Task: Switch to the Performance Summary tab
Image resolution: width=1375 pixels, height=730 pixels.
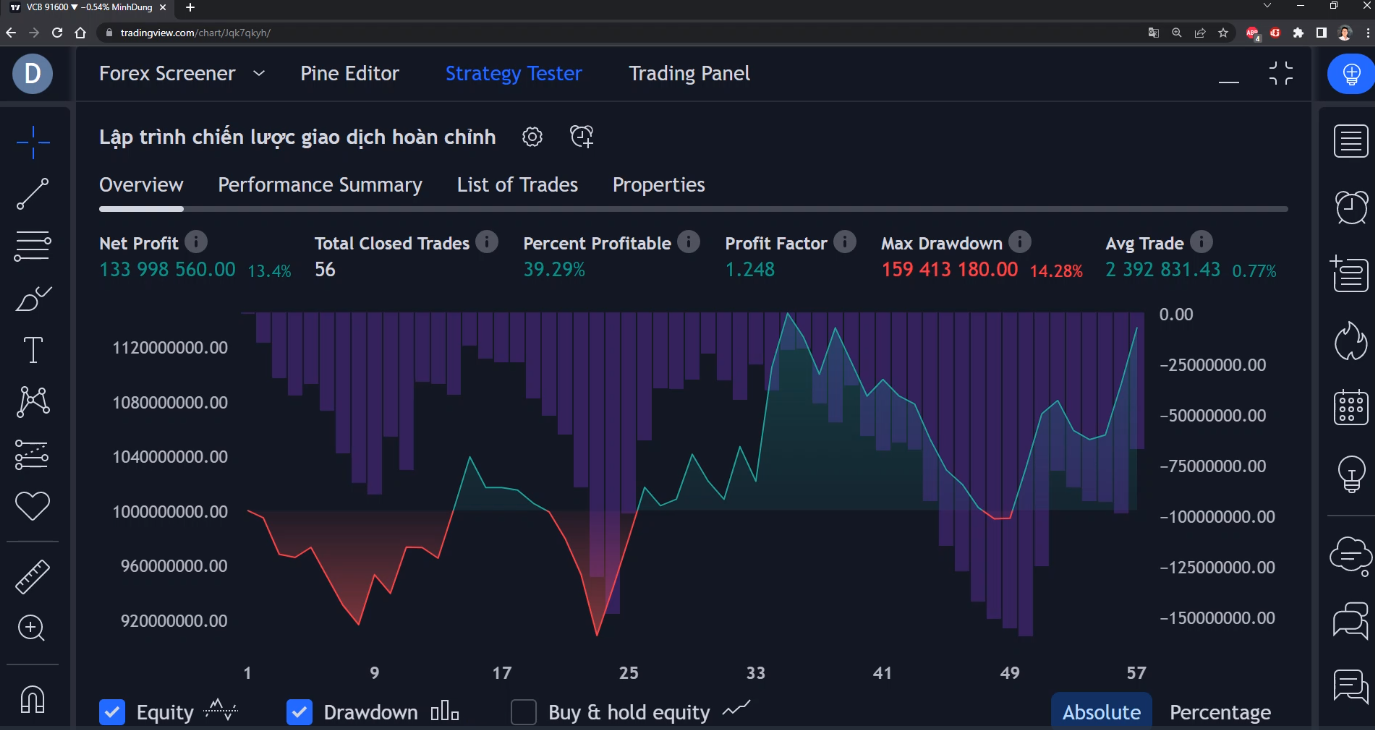Action: click(x=320, y=185)
